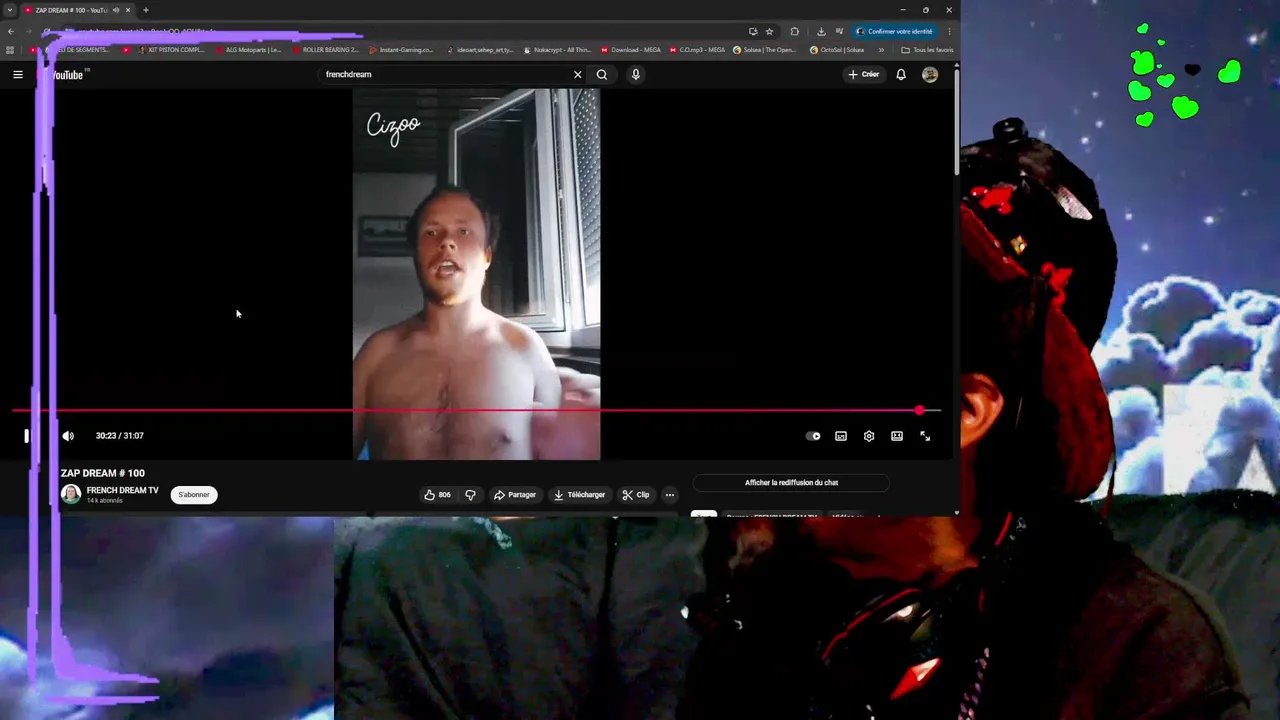Image resolution: width=1280 pixels, height=720 pixels.
Task: Open the ROLLER BEARING bookmark
Action: pos(326,50)
